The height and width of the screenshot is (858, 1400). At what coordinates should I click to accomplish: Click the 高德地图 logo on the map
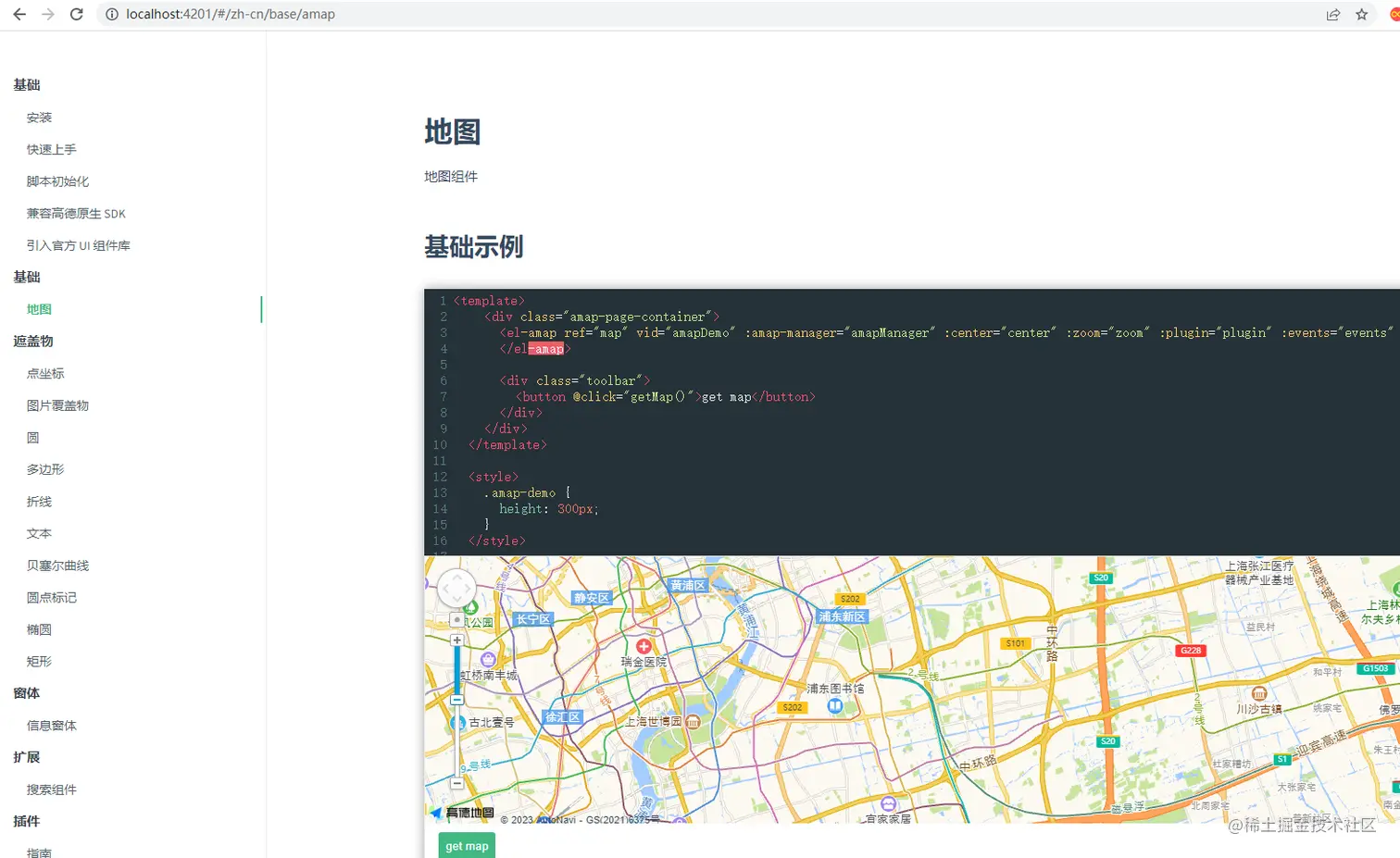460,813
